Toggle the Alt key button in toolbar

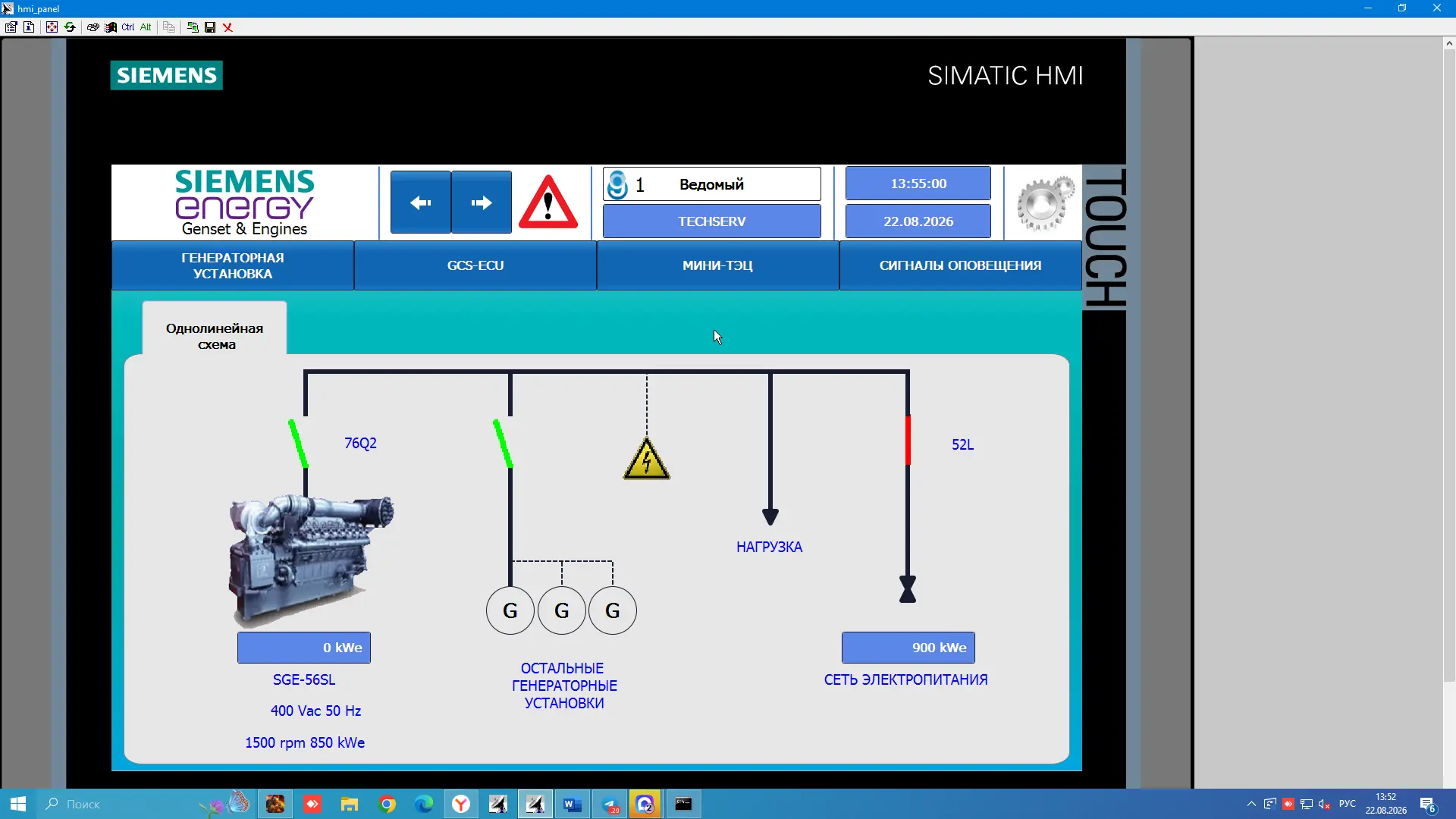click(146, 27)
